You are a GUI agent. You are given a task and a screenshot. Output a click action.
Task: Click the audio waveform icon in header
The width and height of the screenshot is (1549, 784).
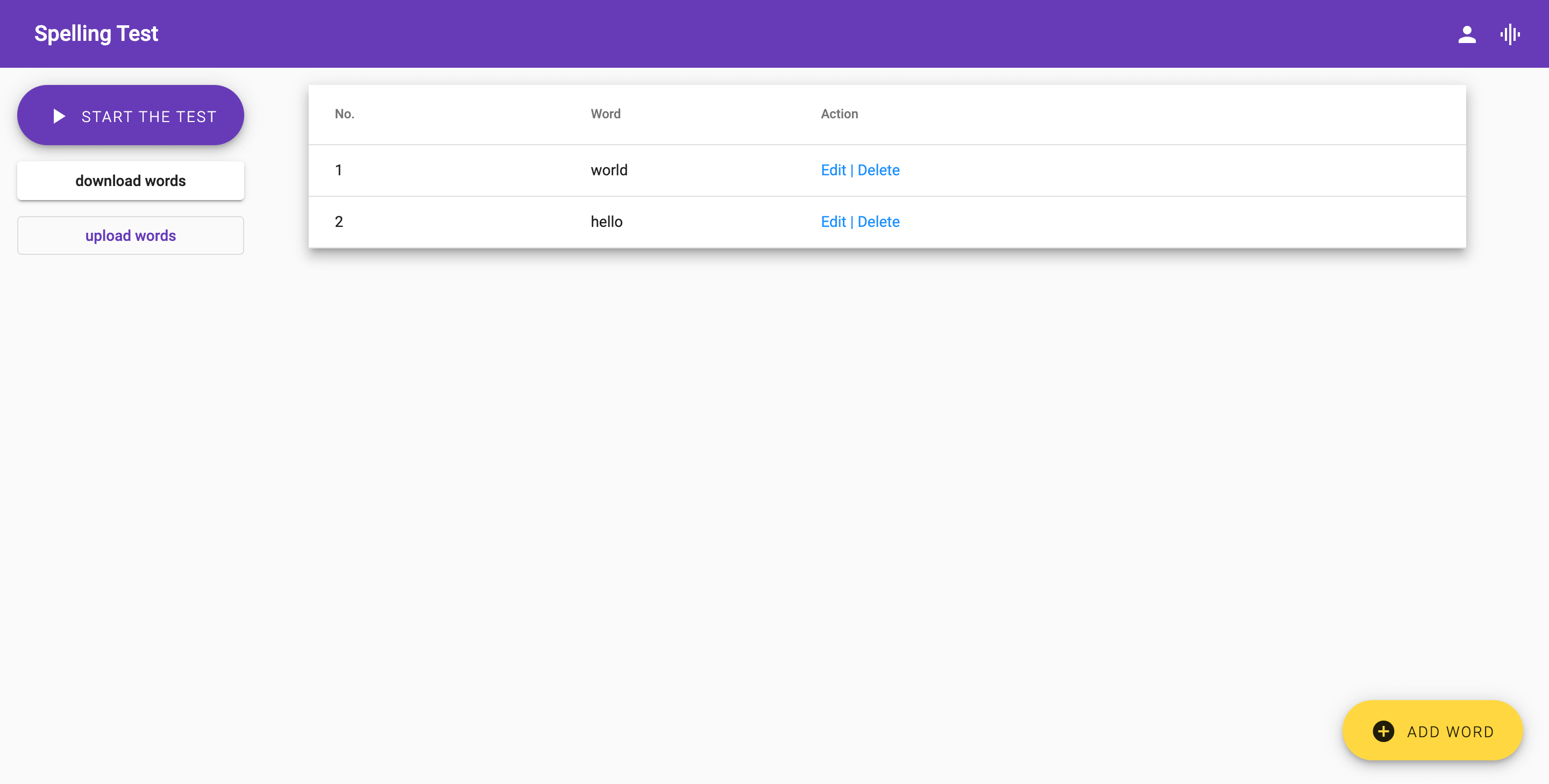[x=1509, y=34]
